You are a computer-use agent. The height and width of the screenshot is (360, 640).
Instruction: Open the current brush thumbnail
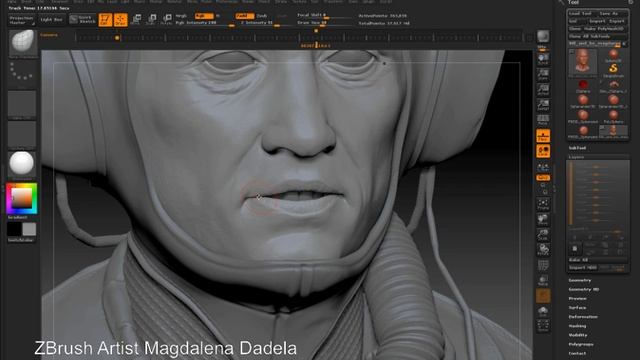click(x=23, y=42)
